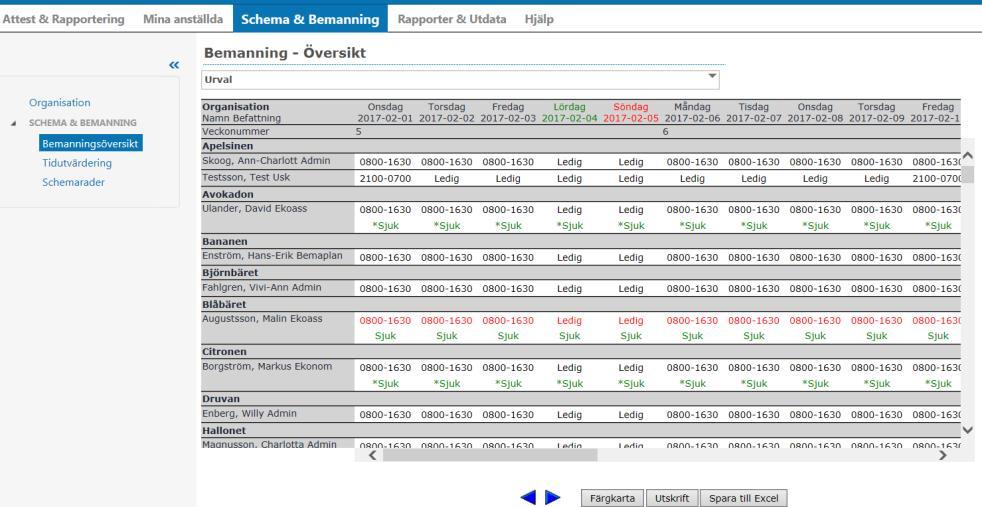Click Borgström's *Sjuk entry on Måndag 2017-02-06
Viewport: 982px width, 507px height.
[692, 384]
